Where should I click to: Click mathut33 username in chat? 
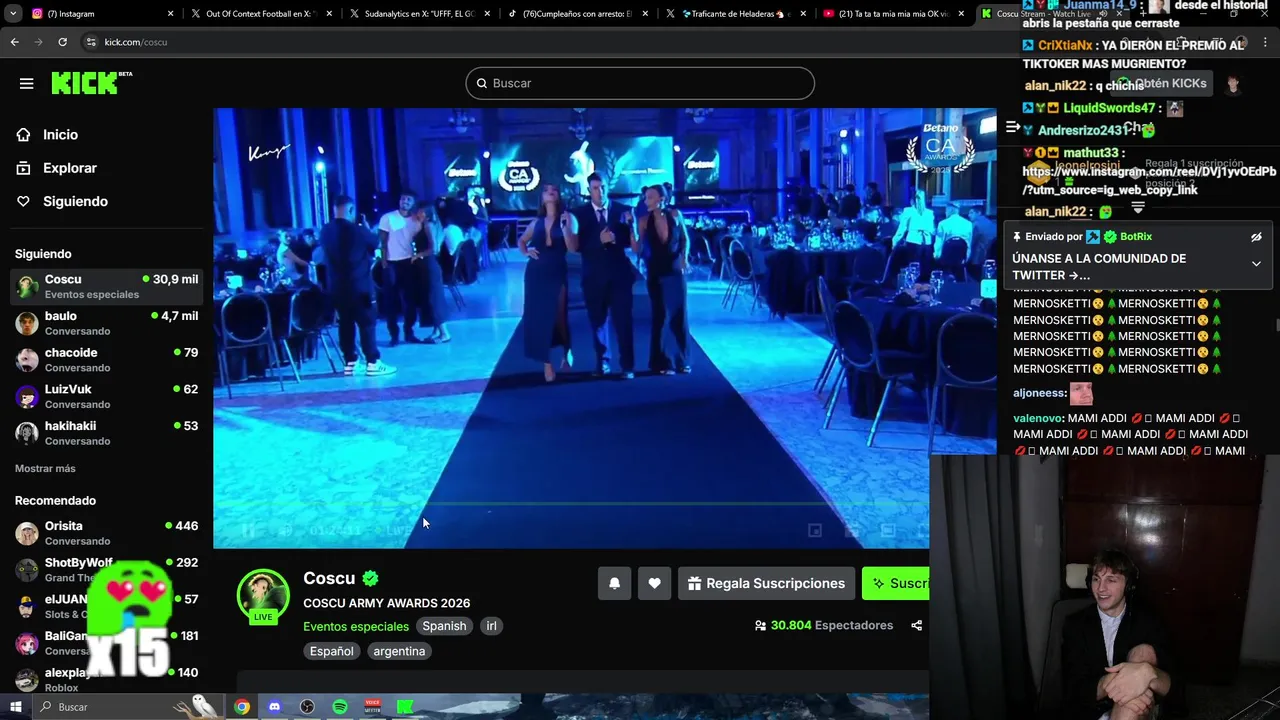point(1093,153)
